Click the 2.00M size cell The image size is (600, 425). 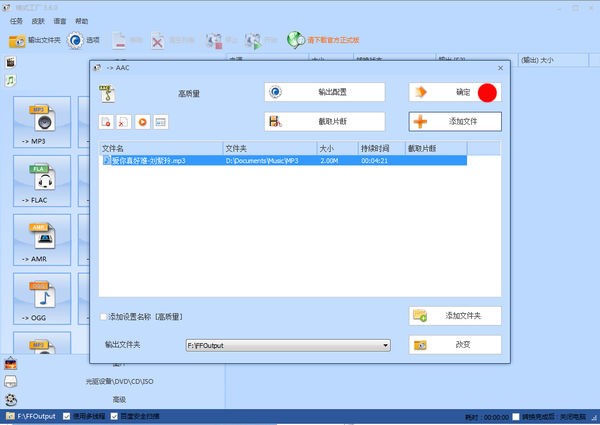(329, 161)
